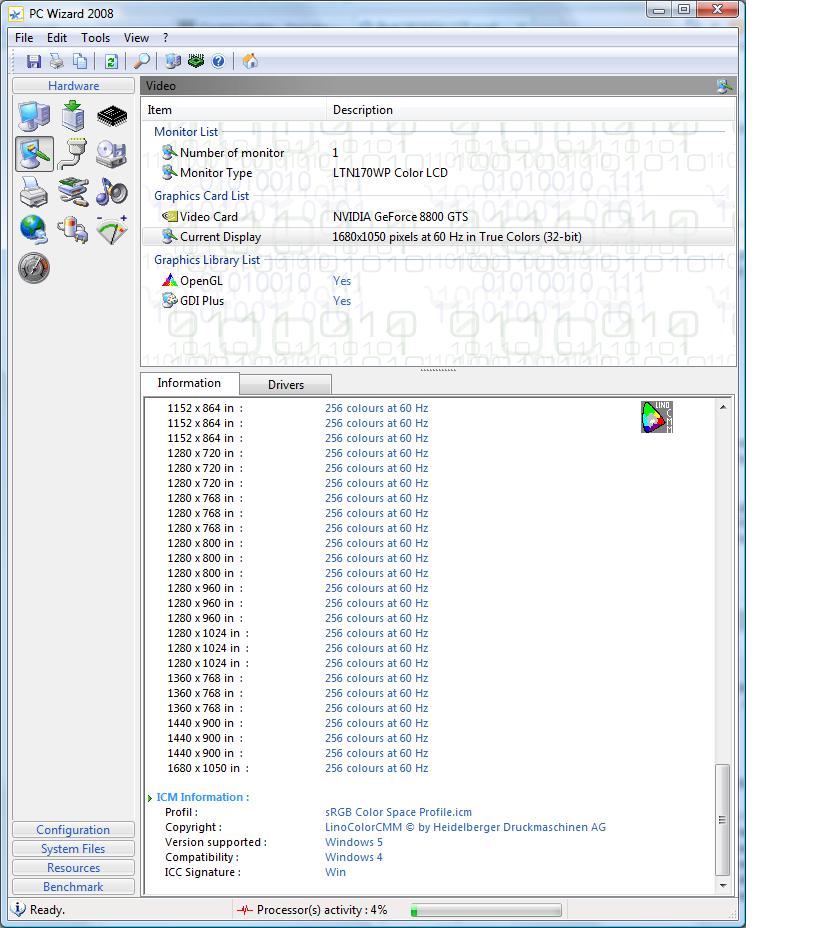Open the IO Ports connector cable icon
Image resolution: width=840 pixels, height=928 pixels.
pyautogui.click(x=73, y=154)
